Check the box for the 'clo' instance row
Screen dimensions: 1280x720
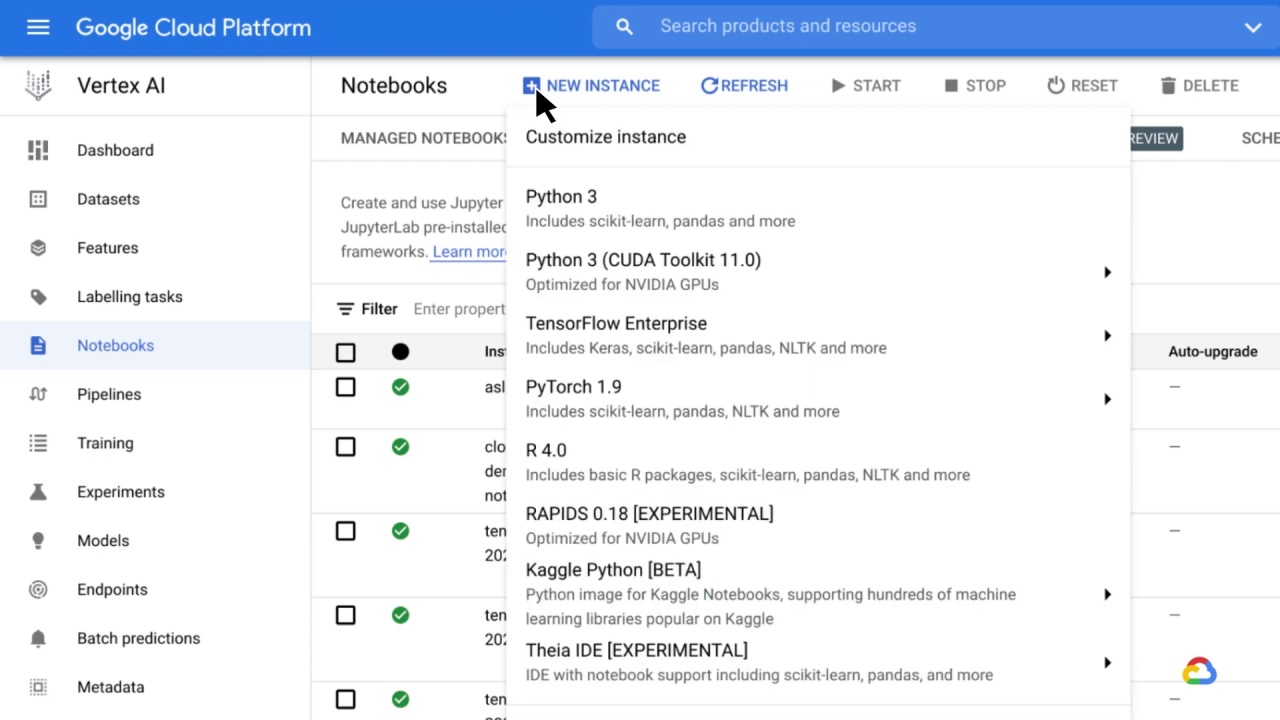(x=345, y=447)
